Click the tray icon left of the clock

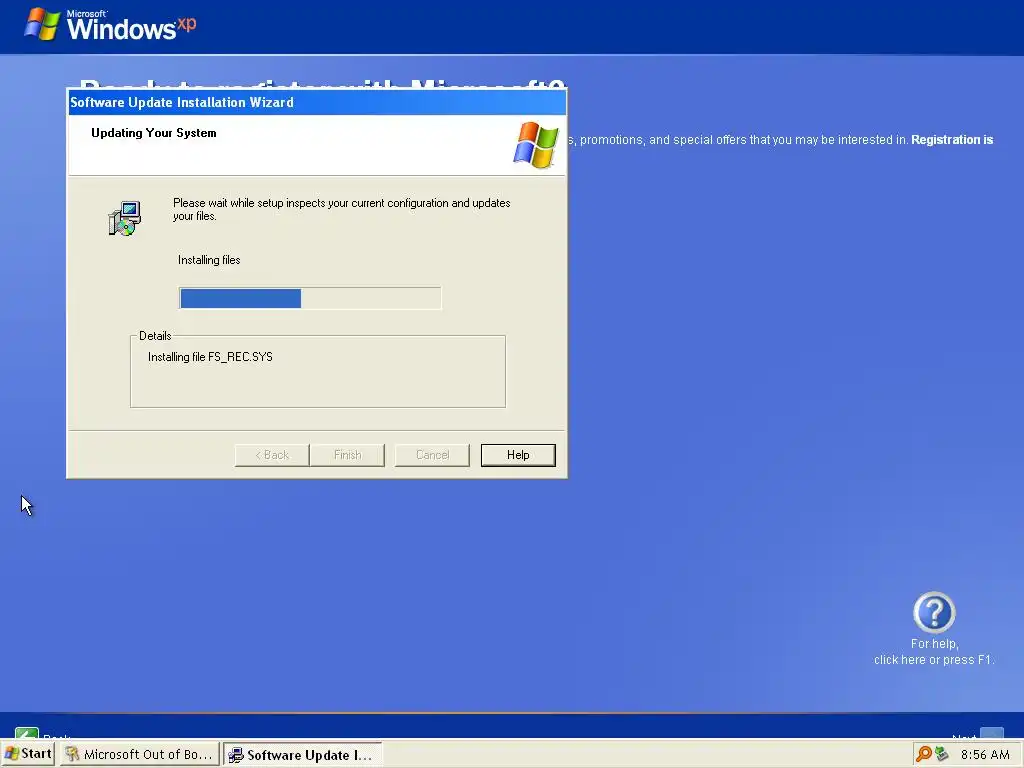(x=942, y=754)
